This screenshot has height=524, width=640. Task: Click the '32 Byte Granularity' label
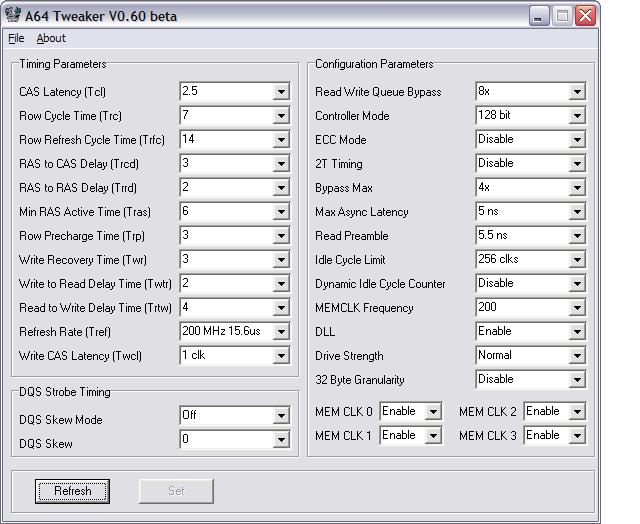360,380
